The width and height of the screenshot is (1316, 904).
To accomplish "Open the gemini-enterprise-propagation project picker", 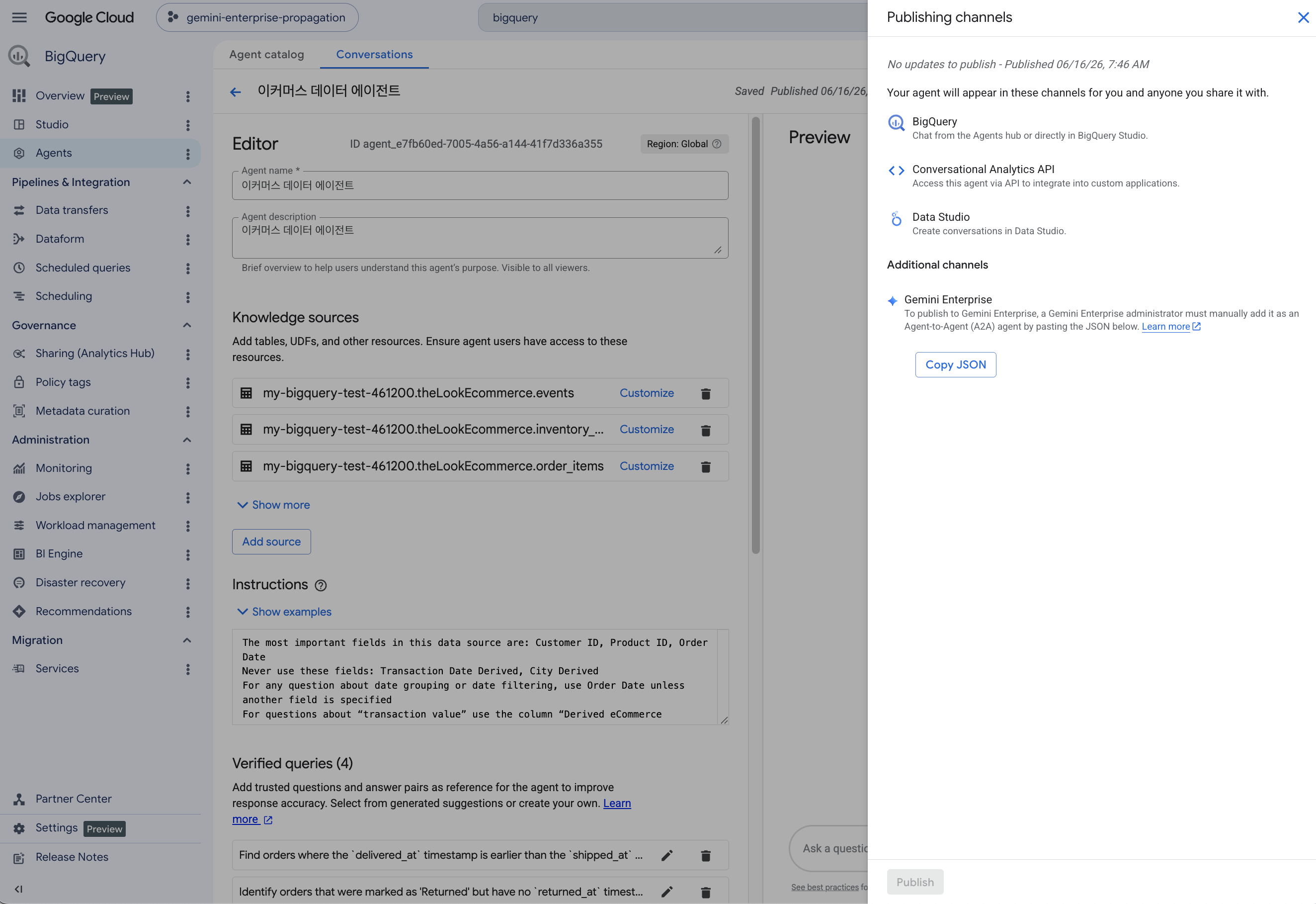I will pyautogui.click(x=257, y=17).
